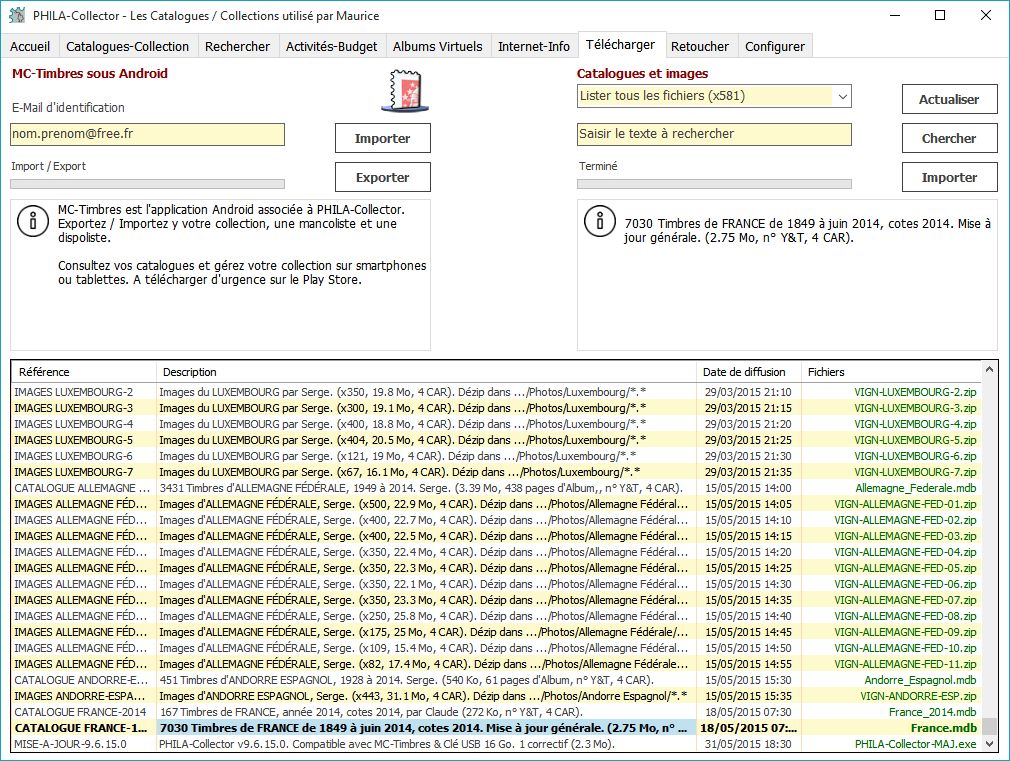Image resolution: width=1010 pixels, height=761 pixels.
Task: Click date cell 31/05/2015 18:30
Action: click(x=748, y=744)
